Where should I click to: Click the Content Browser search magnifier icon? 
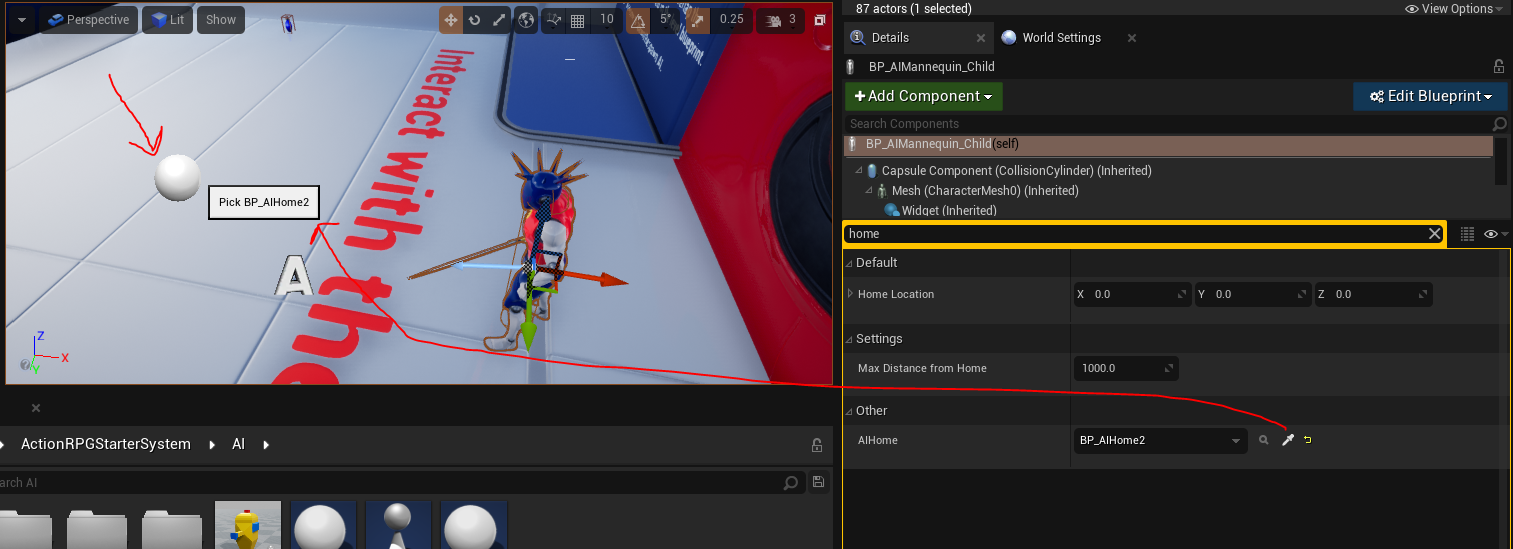[x=792, y=483]
